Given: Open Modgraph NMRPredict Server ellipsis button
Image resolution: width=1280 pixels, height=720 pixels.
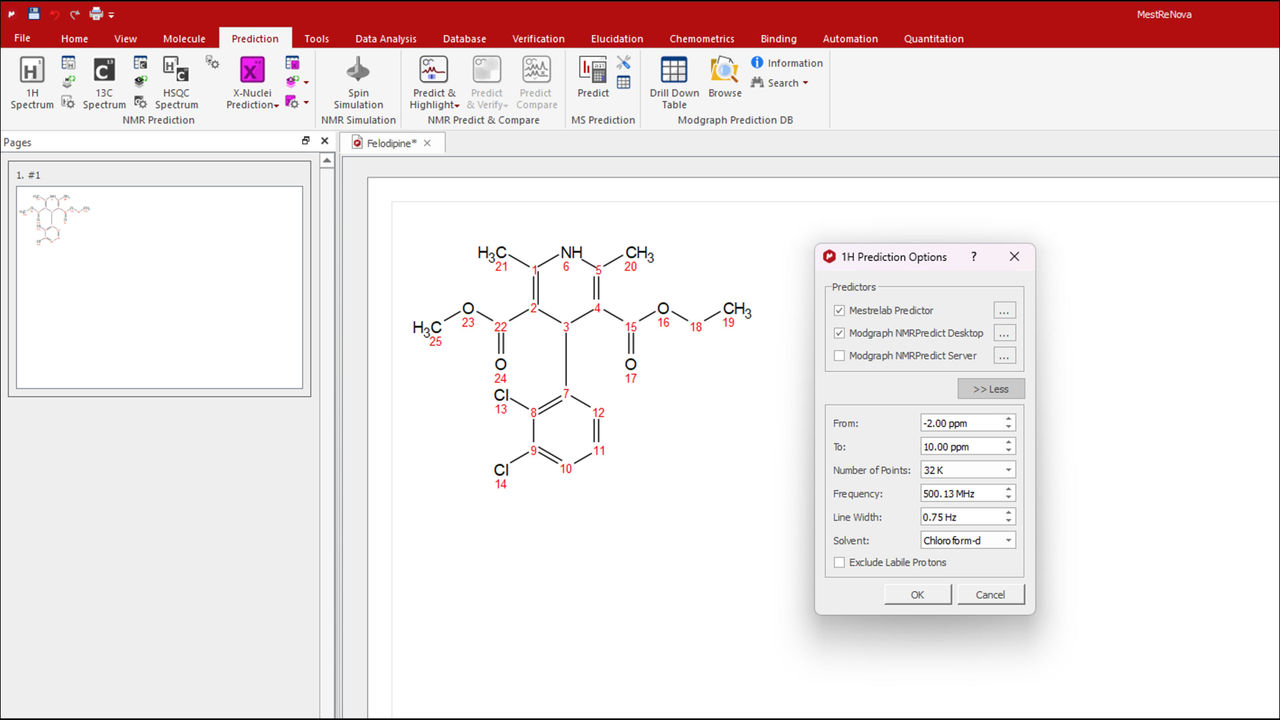Looking at the screenshot, I should pos(1004,356).
